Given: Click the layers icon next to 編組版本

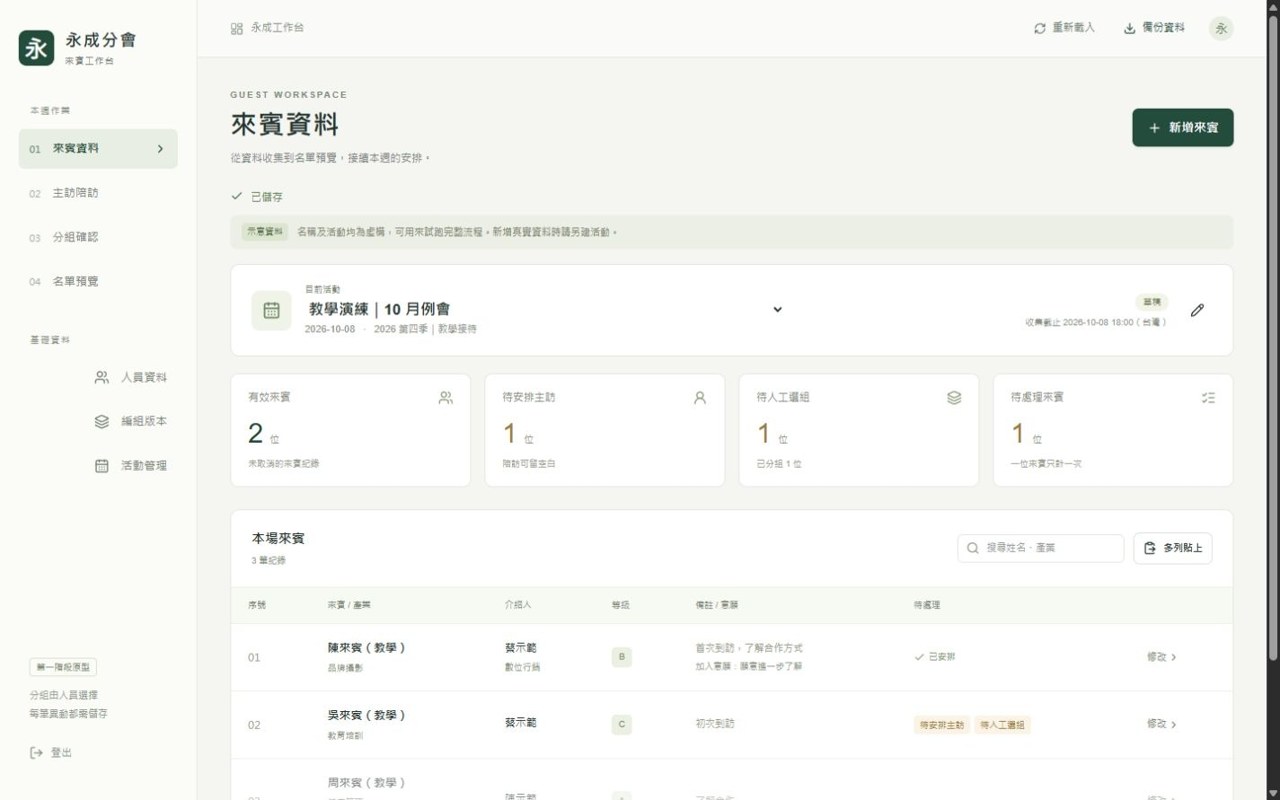Looking at the screenshot, I should pos(102,421).
